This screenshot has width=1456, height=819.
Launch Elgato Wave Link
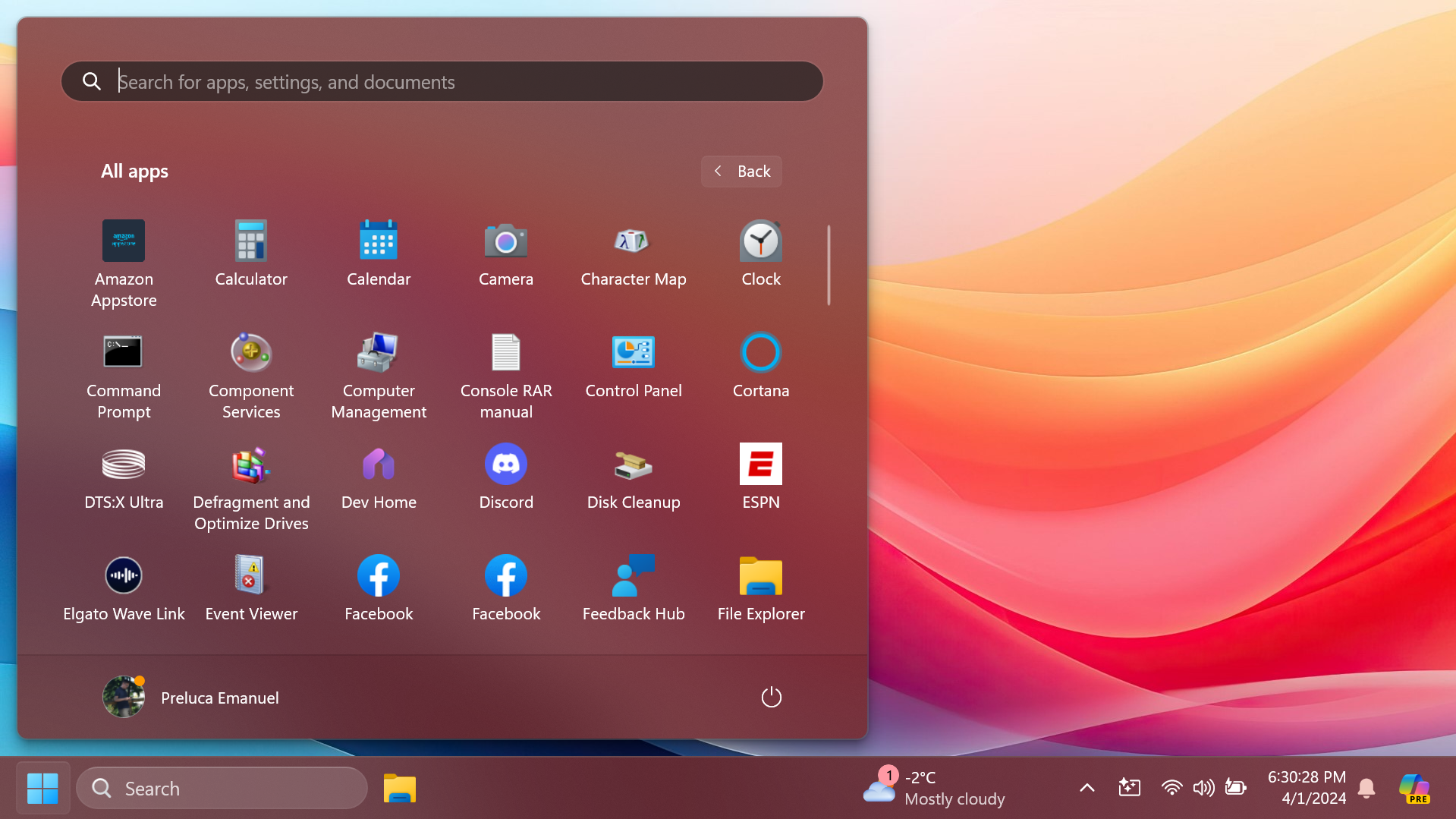pos(124,588)
